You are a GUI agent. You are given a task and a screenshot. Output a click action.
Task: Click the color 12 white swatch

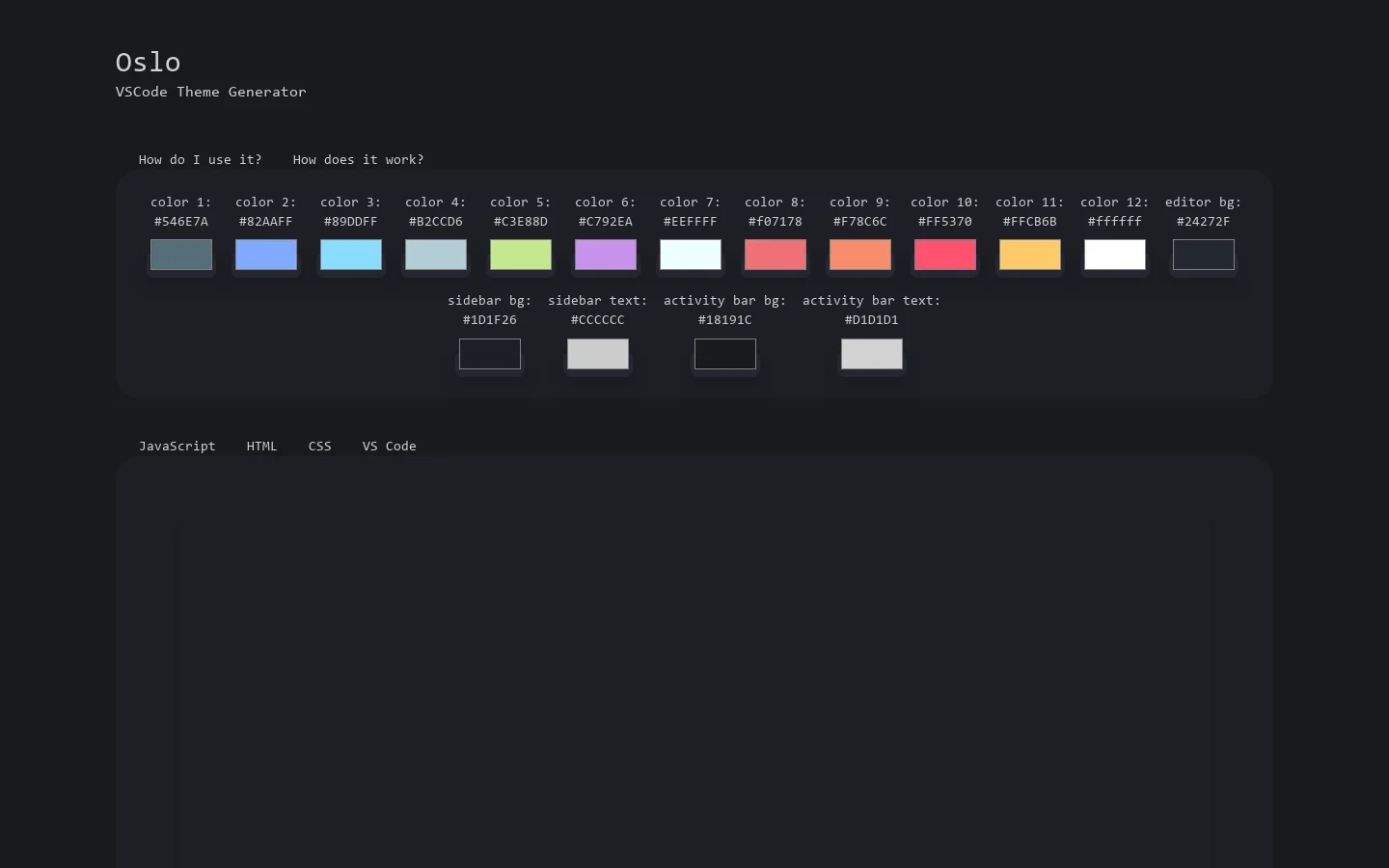click(x=1115, y=255)
